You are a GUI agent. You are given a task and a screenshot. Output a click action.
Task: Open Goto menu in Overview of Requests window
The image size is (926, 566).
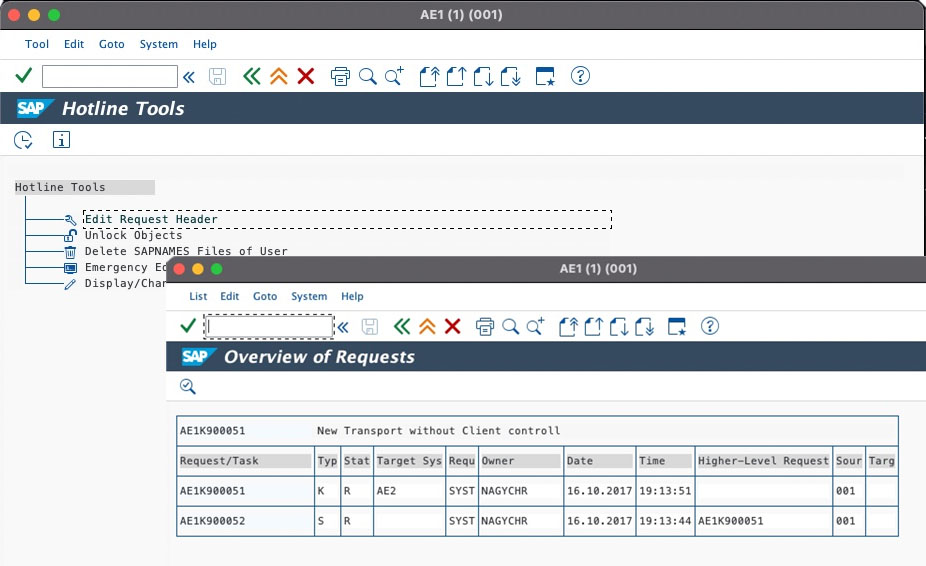click(x=265, y=296)
